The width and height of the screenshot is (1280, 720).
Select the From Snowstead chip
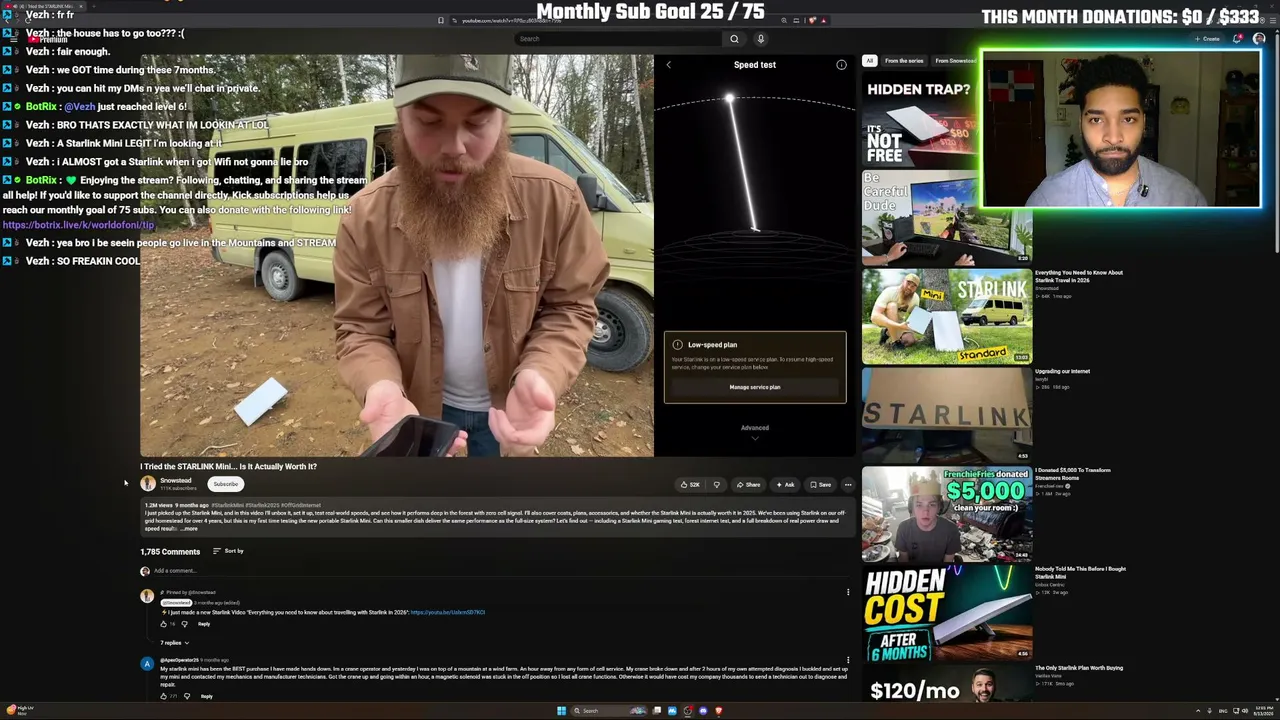955,61
